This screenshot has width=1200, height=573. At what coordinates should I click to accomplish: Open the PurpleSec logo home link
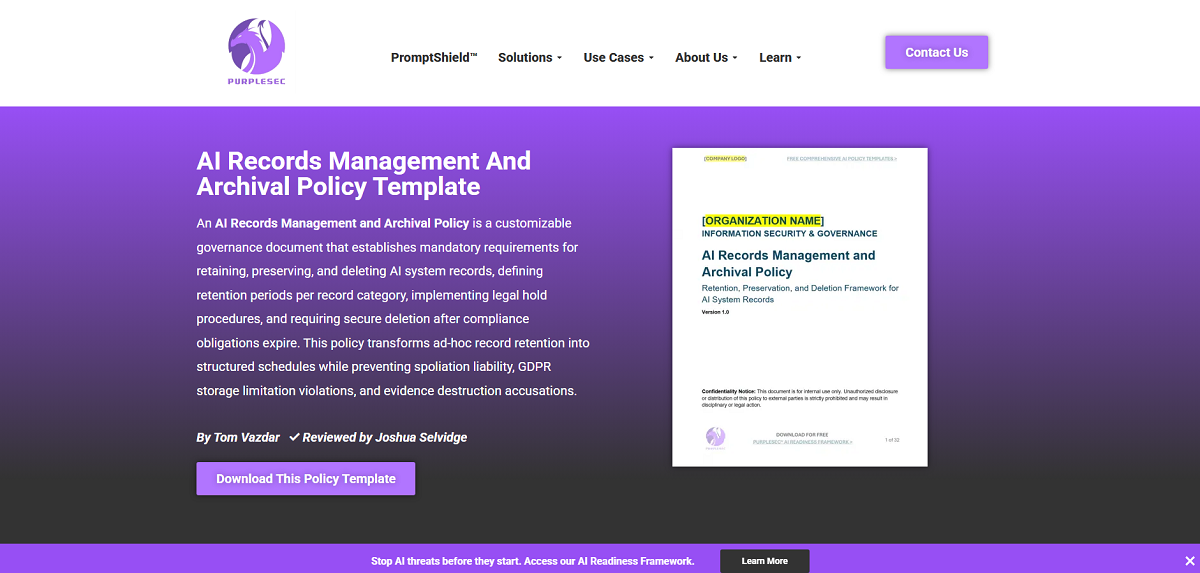point(257,53)
